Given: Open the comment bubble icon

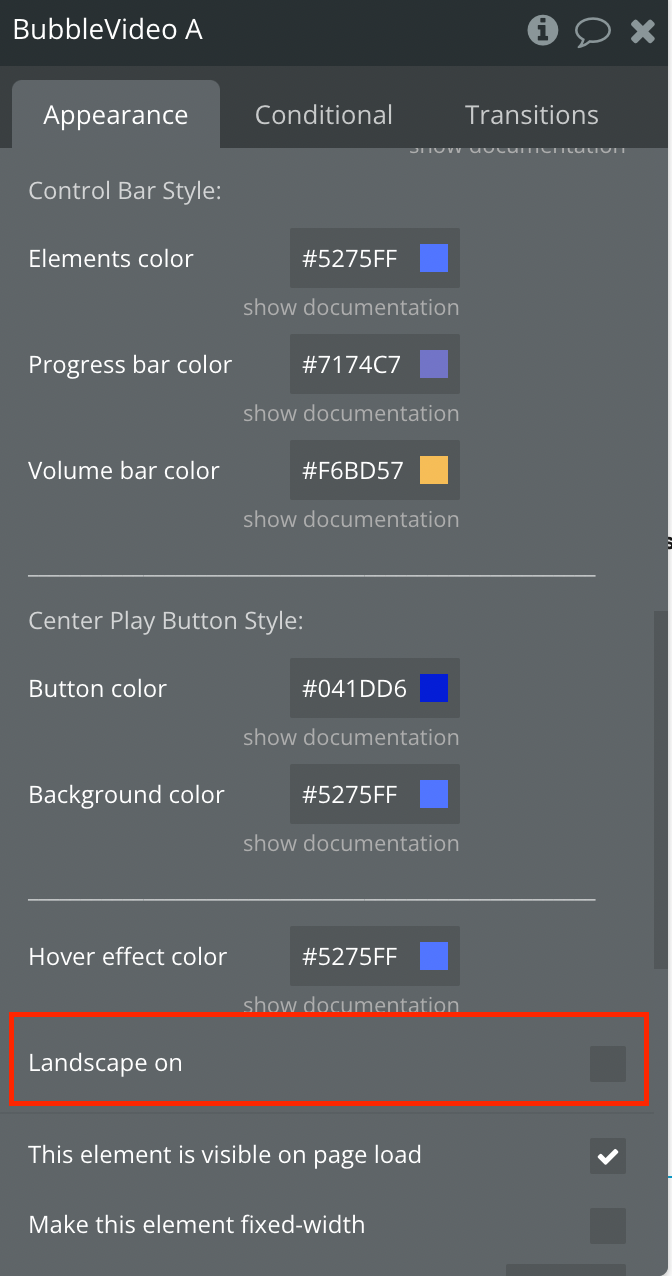Looking at the screenshot, I should click(x=593, y=32).
